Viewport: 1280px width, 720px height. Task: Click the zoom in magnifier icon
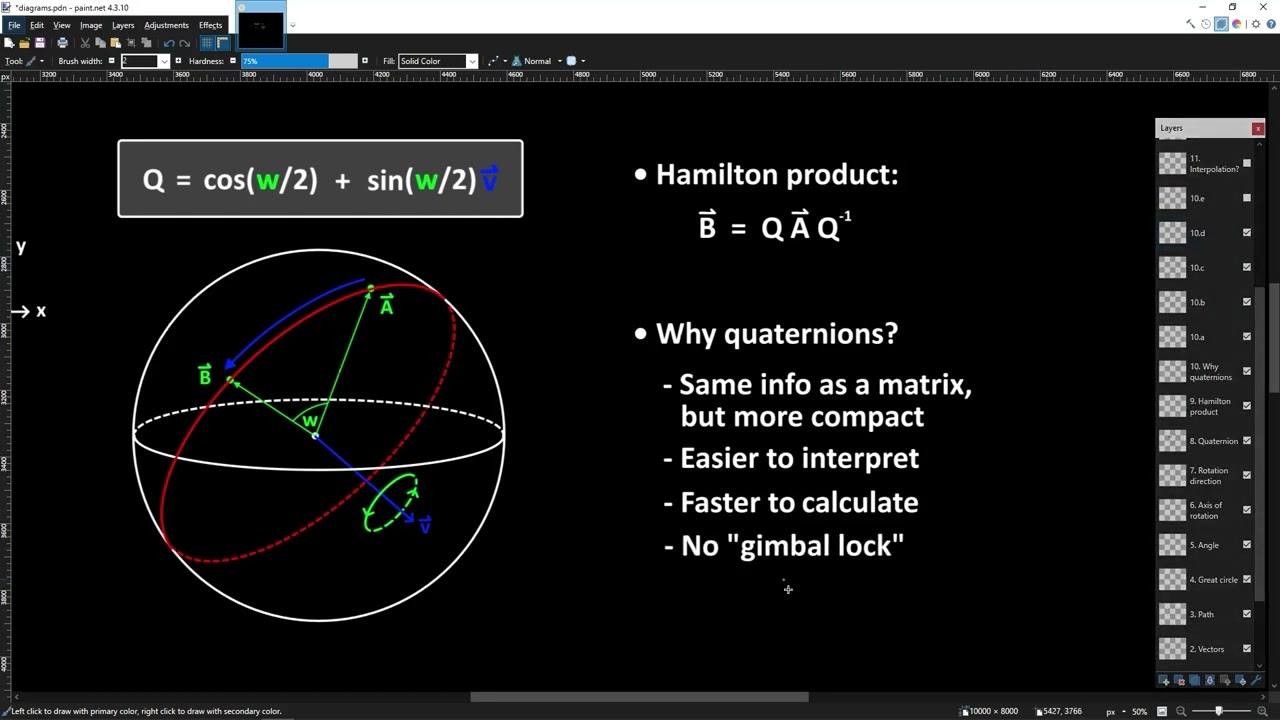1263,711
